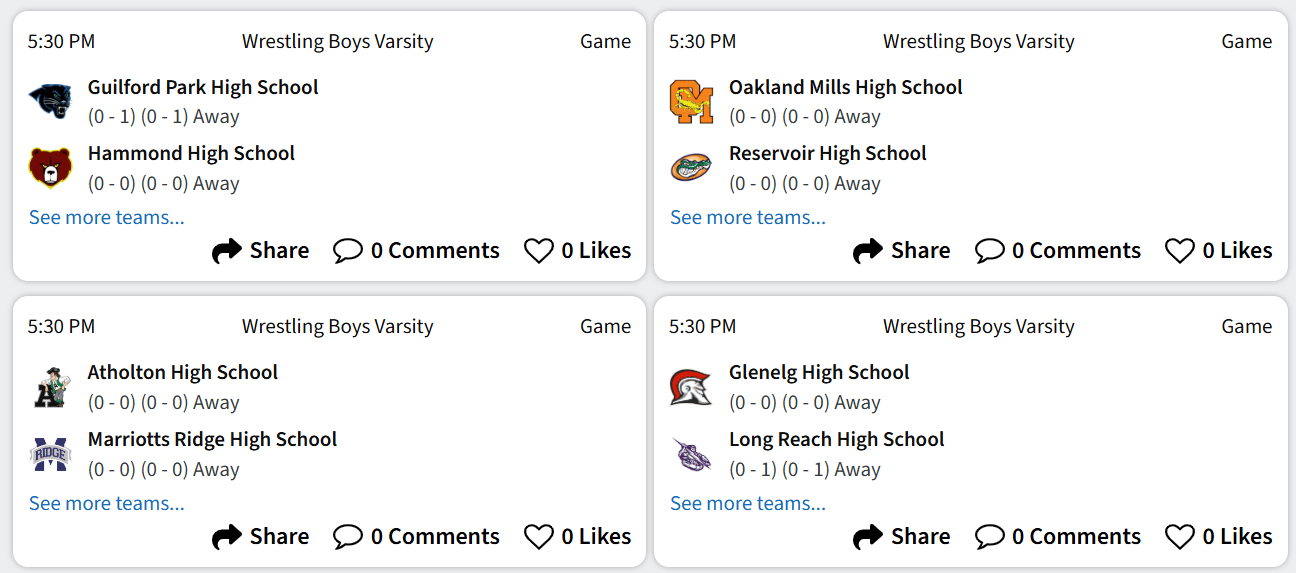Screen dimensions: 1296x573
Task: Click the Marriotts Ridge logo
Action: (50, 453)
